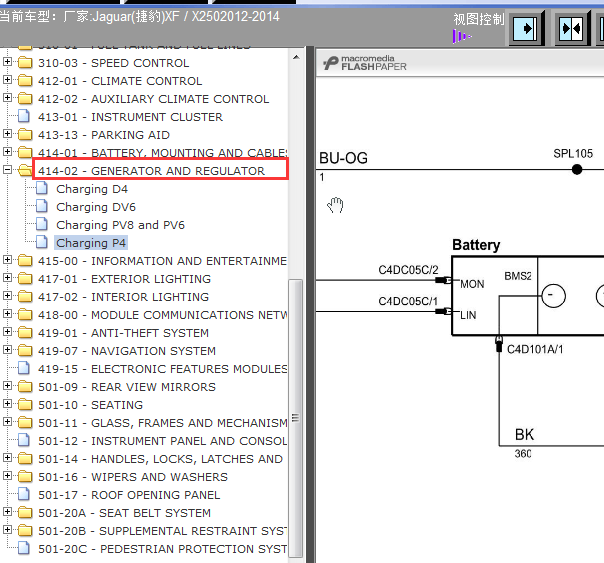Expand the 412-02 Auxiliary Climate Control node
Screen dimensions: 604x563
[x=7, y=98]
